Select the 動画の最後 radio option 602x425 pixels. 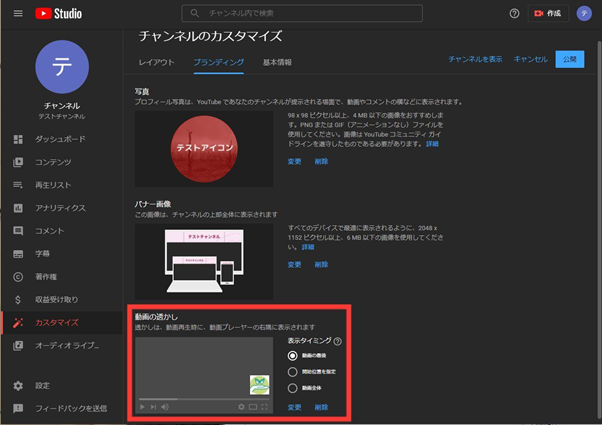[293, 355]
